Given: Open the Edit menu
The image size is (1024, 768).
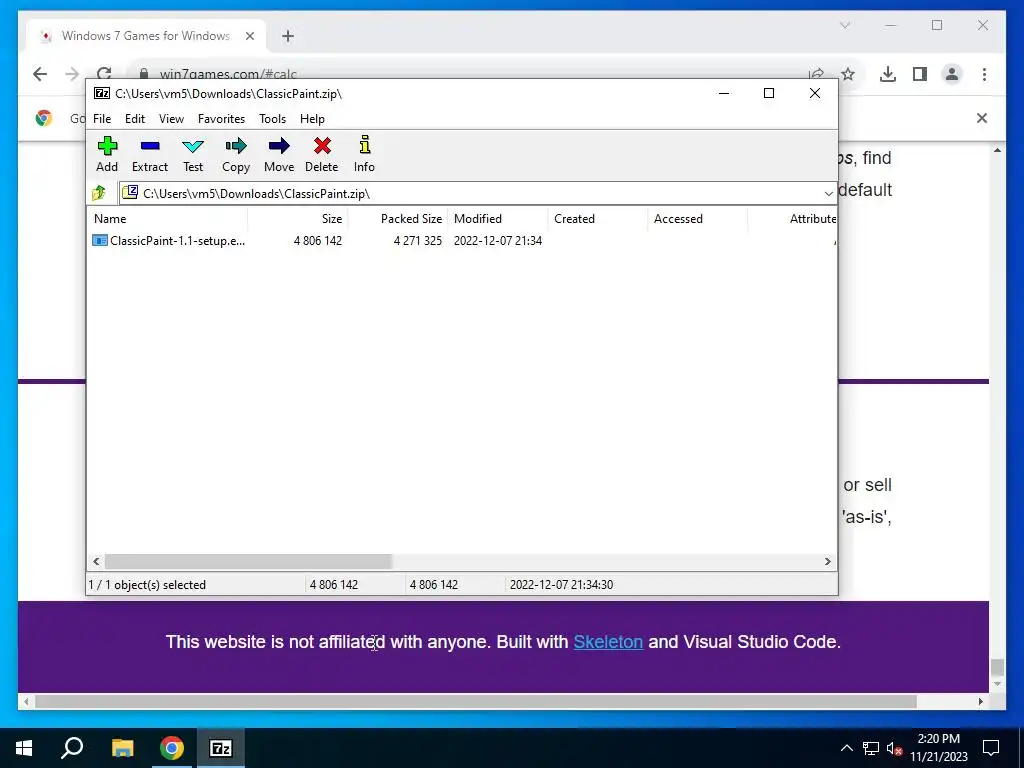Looking at the screenshot, I should click(x=135, y=119).
